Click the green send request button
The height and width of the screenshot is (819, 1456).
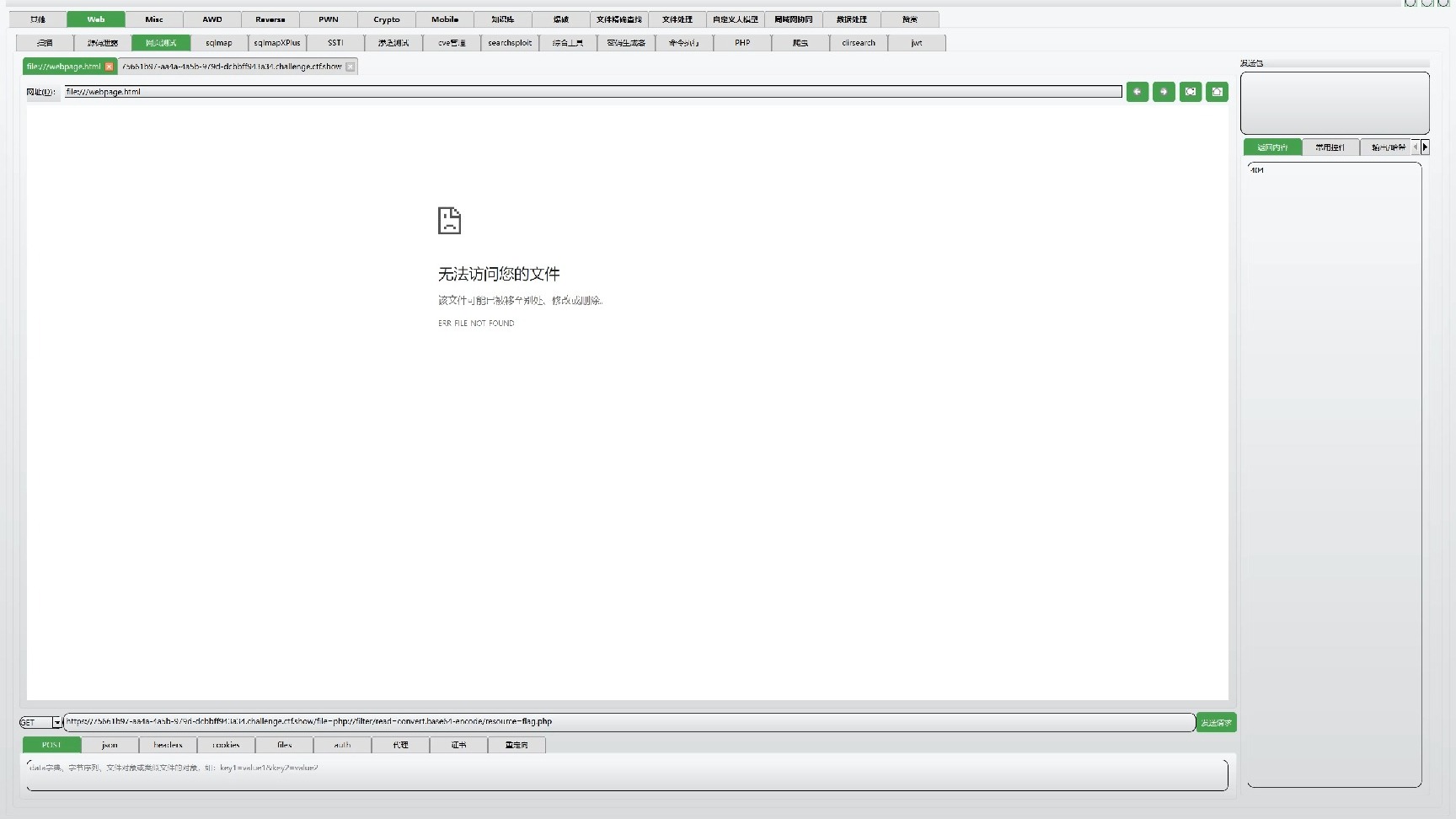1216,723
